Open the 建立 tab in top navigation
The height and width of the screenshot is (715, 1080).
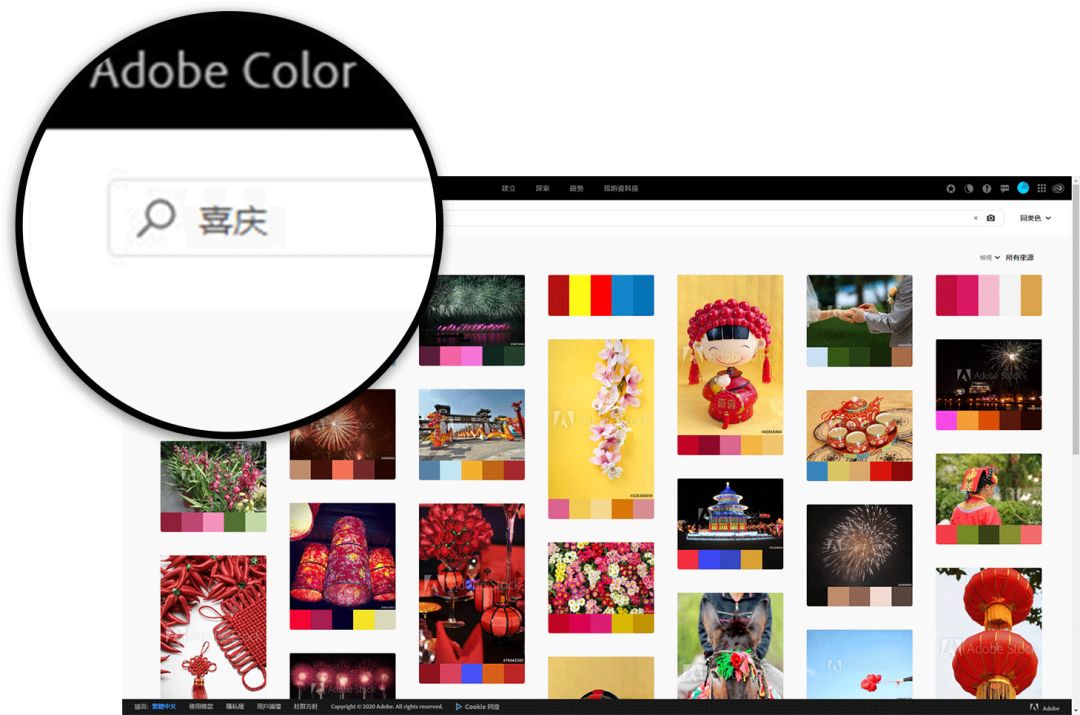(x=509, y=188)
